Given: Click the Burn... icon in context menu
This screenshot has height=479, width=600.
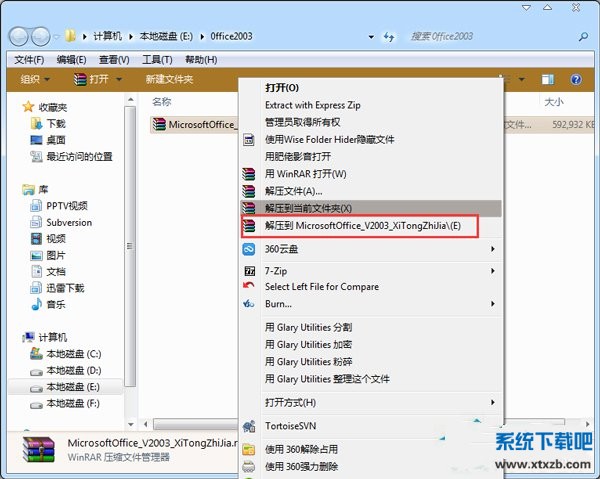Looking at the screenshot, I should tap(250, 303).
